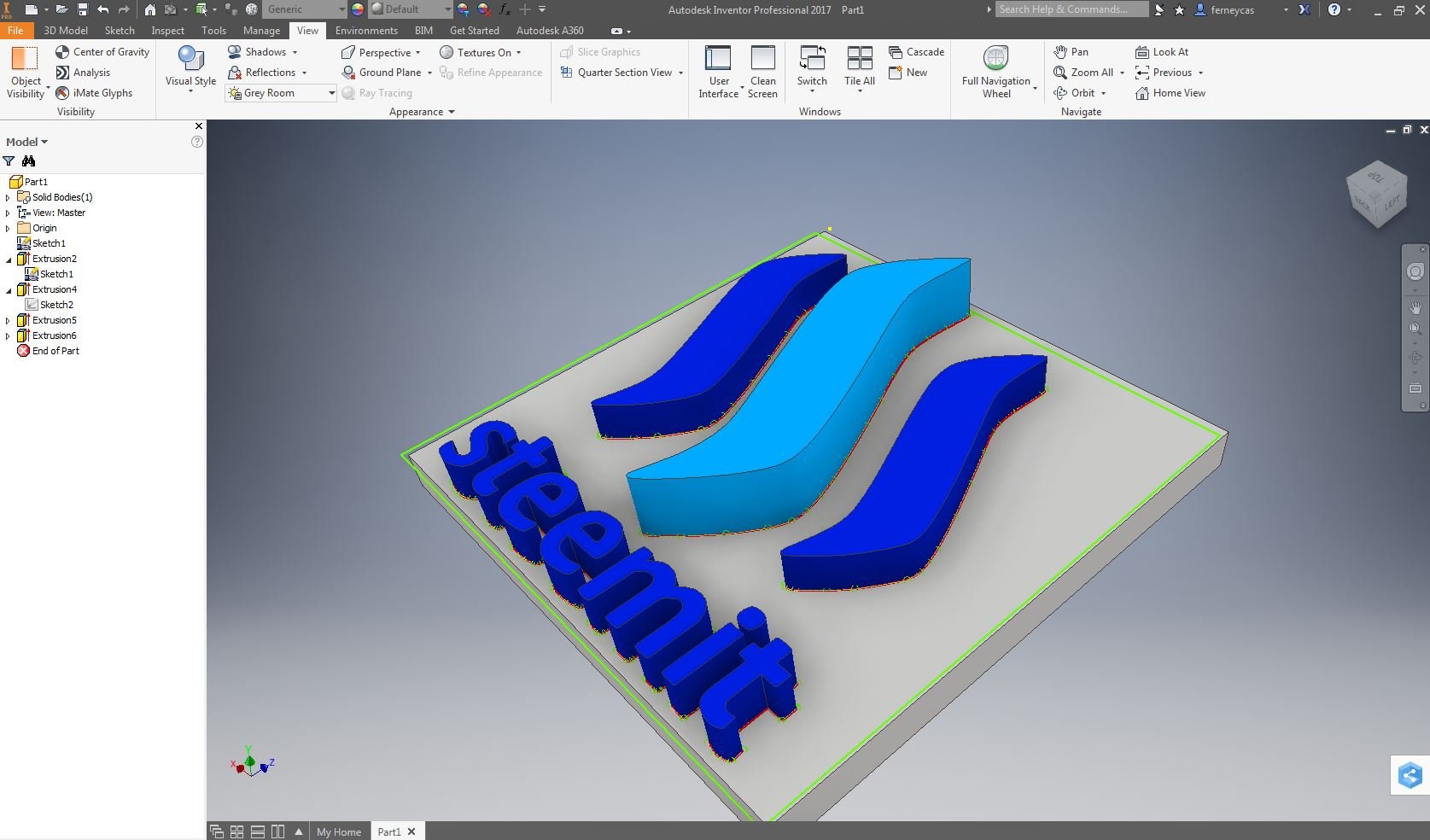This screenshot has width=1430, height=840.
Task: Click the browser Find binoculars icon
Action: [28, 160]
